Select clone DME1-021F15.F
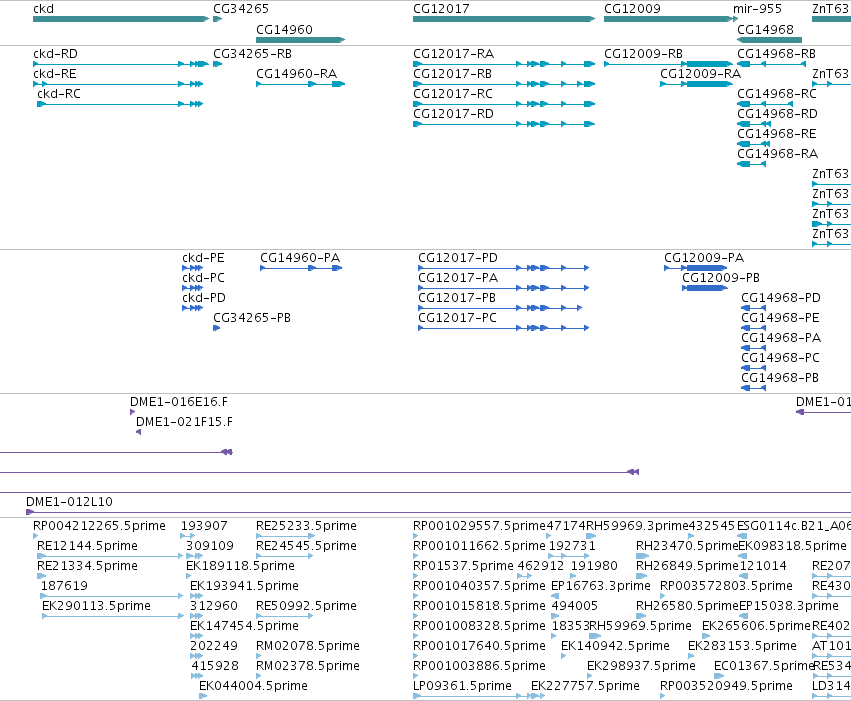 point(184,422)
